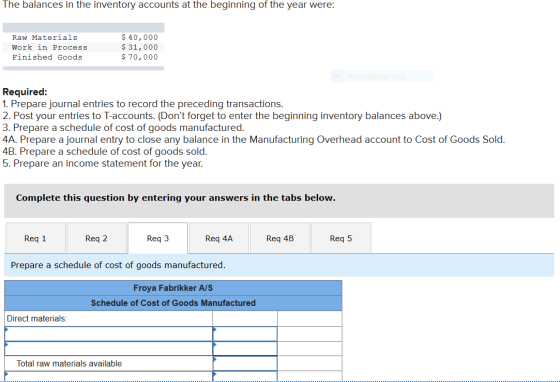
Task: Go to the Req 5 tab
Action: pyautogui.click(x=341, y=238)
